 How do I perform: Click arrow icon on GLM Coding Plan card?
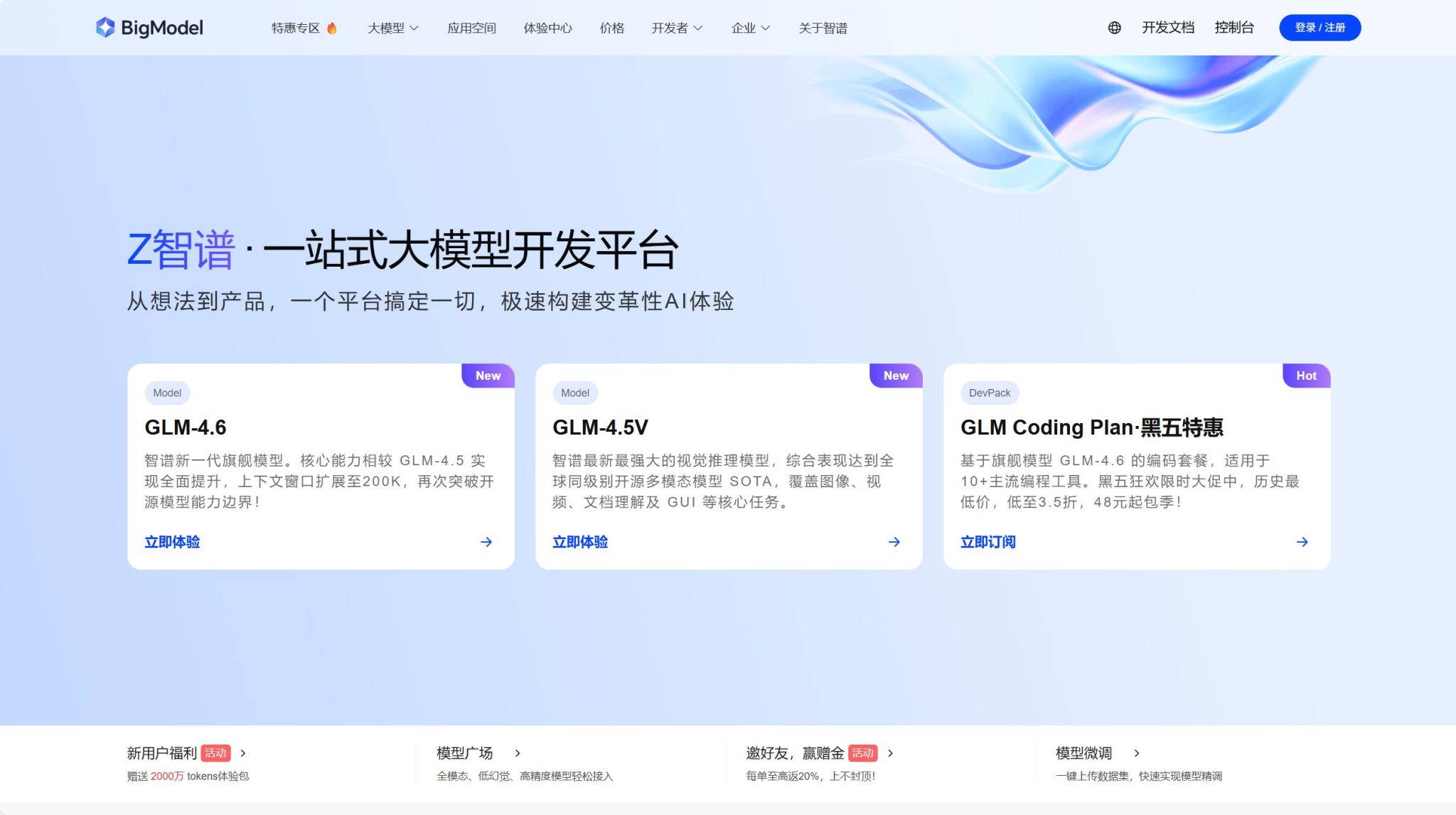[x=1302, y=542]
